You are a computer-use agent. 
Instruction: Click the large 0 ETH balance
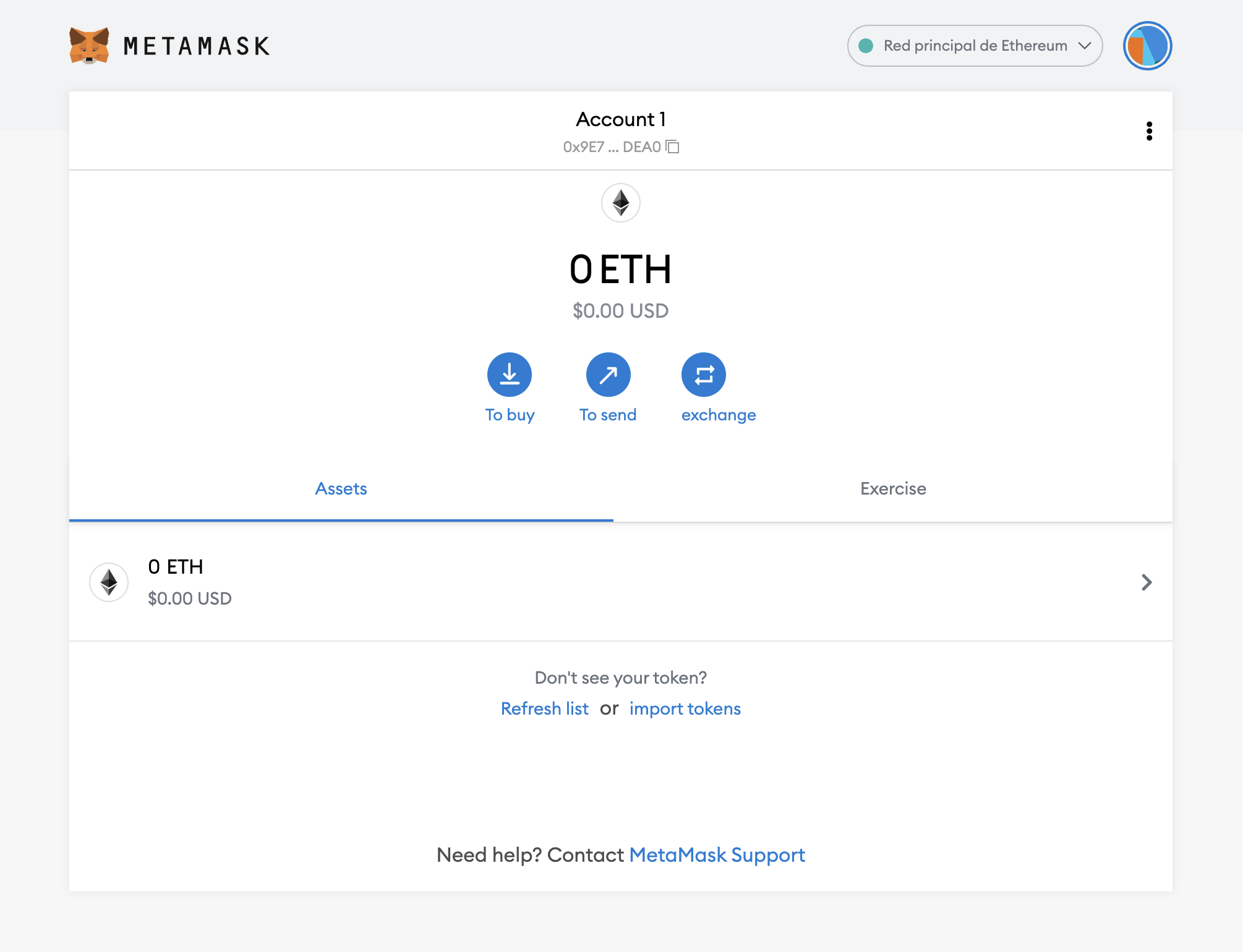(x=620, y=270)
